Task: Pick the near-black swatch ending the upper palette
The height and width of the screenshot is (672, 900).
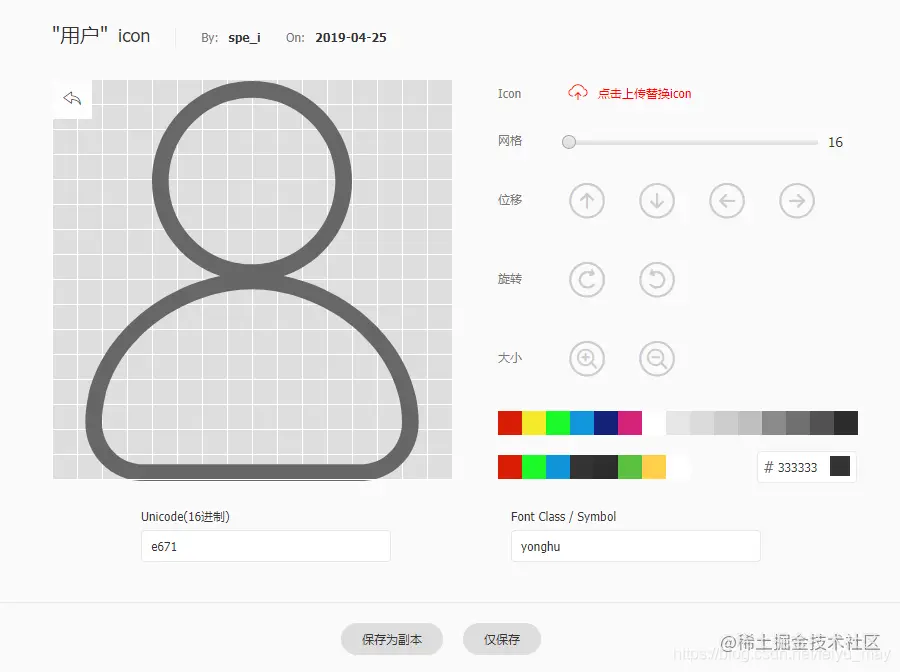Action: 846,423
